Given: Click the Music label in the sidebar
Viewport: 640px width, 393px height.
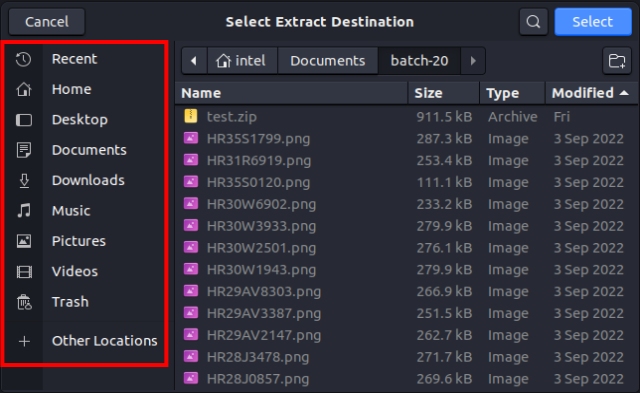Looking at the screenshot, I should (71, 211).
